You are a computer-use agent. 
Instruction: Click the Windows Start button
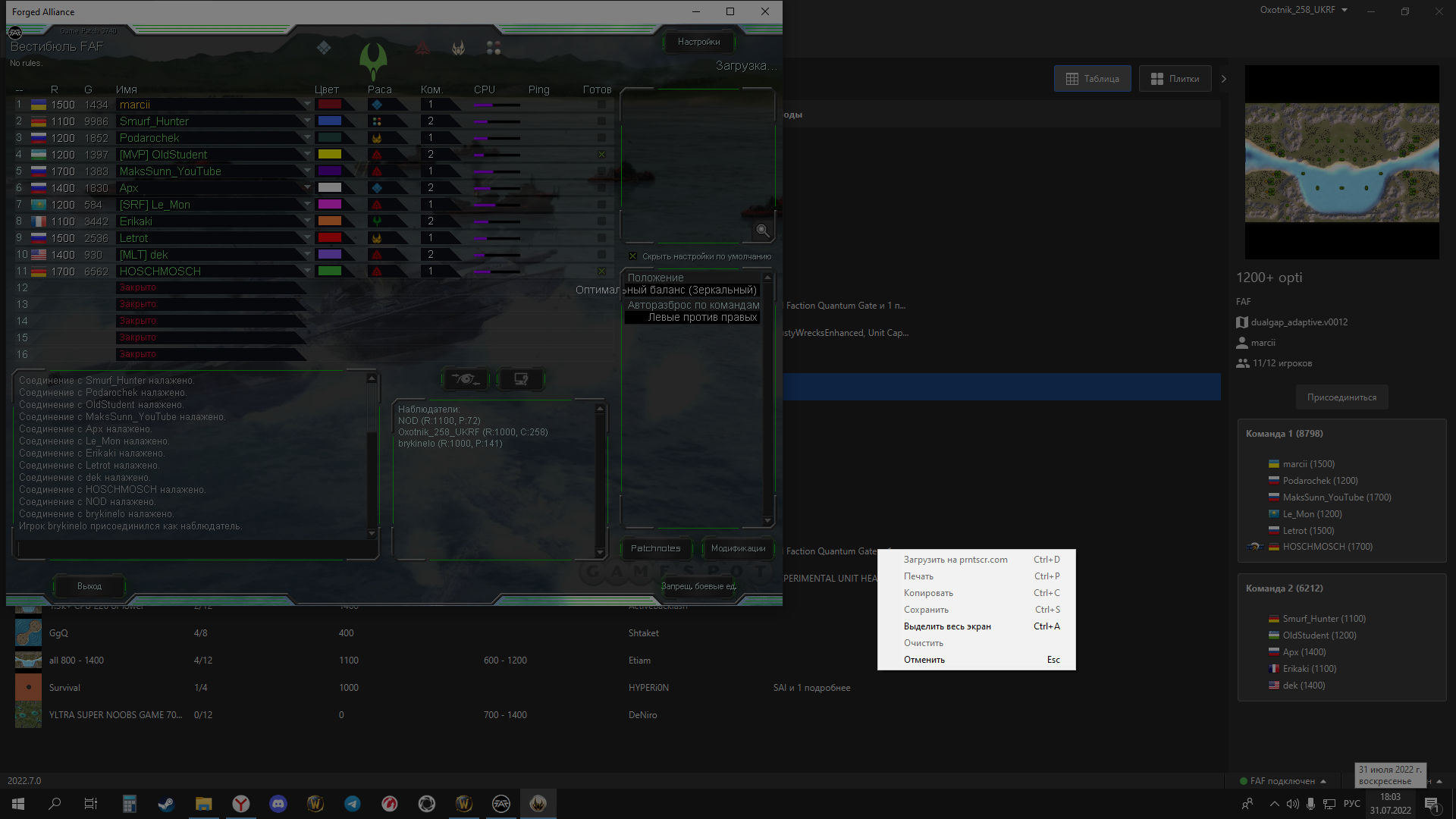click(x=18, y=804)
